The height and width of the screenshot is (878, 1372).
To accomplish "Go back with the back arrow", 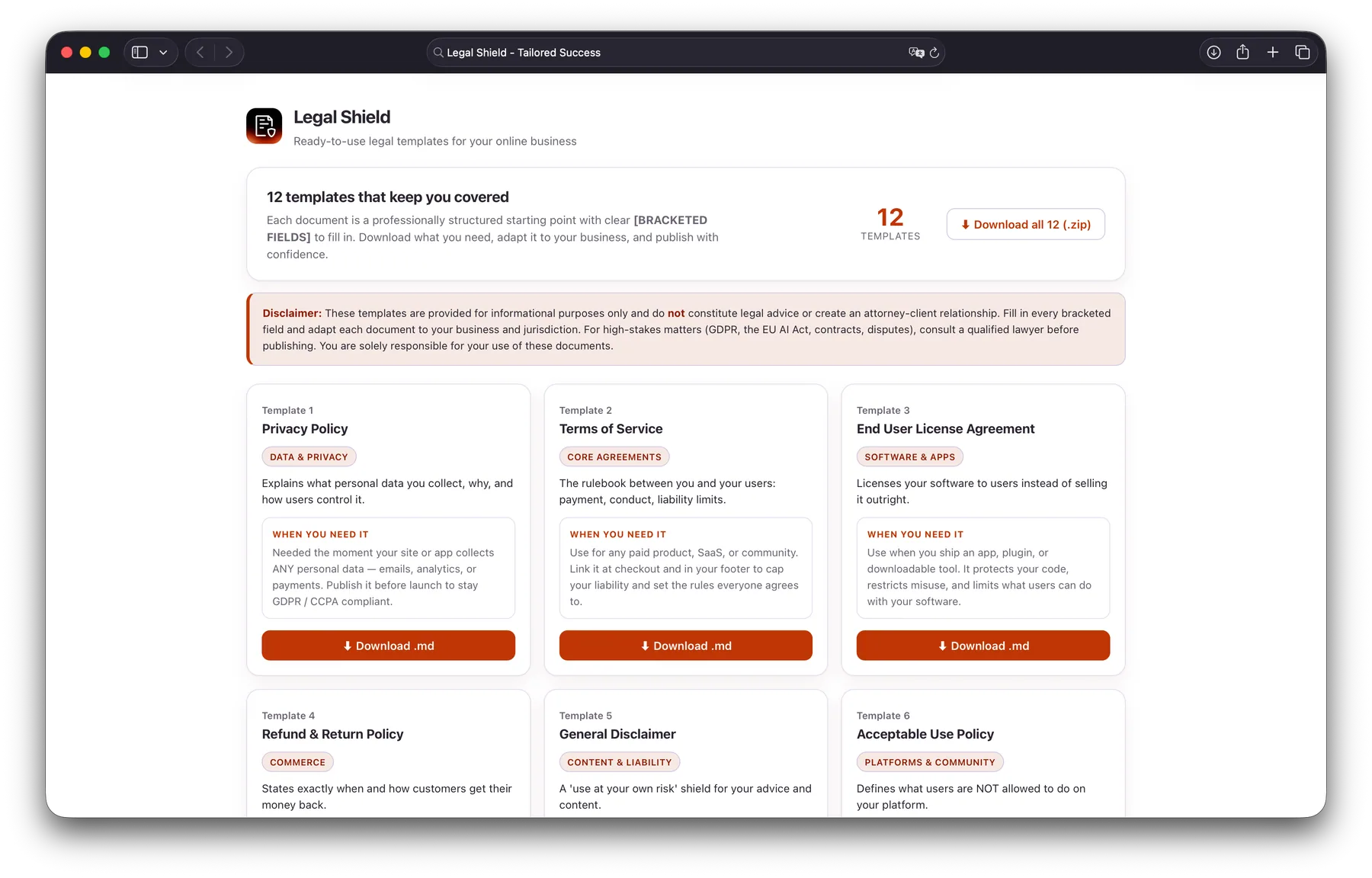I will (200, 53).
